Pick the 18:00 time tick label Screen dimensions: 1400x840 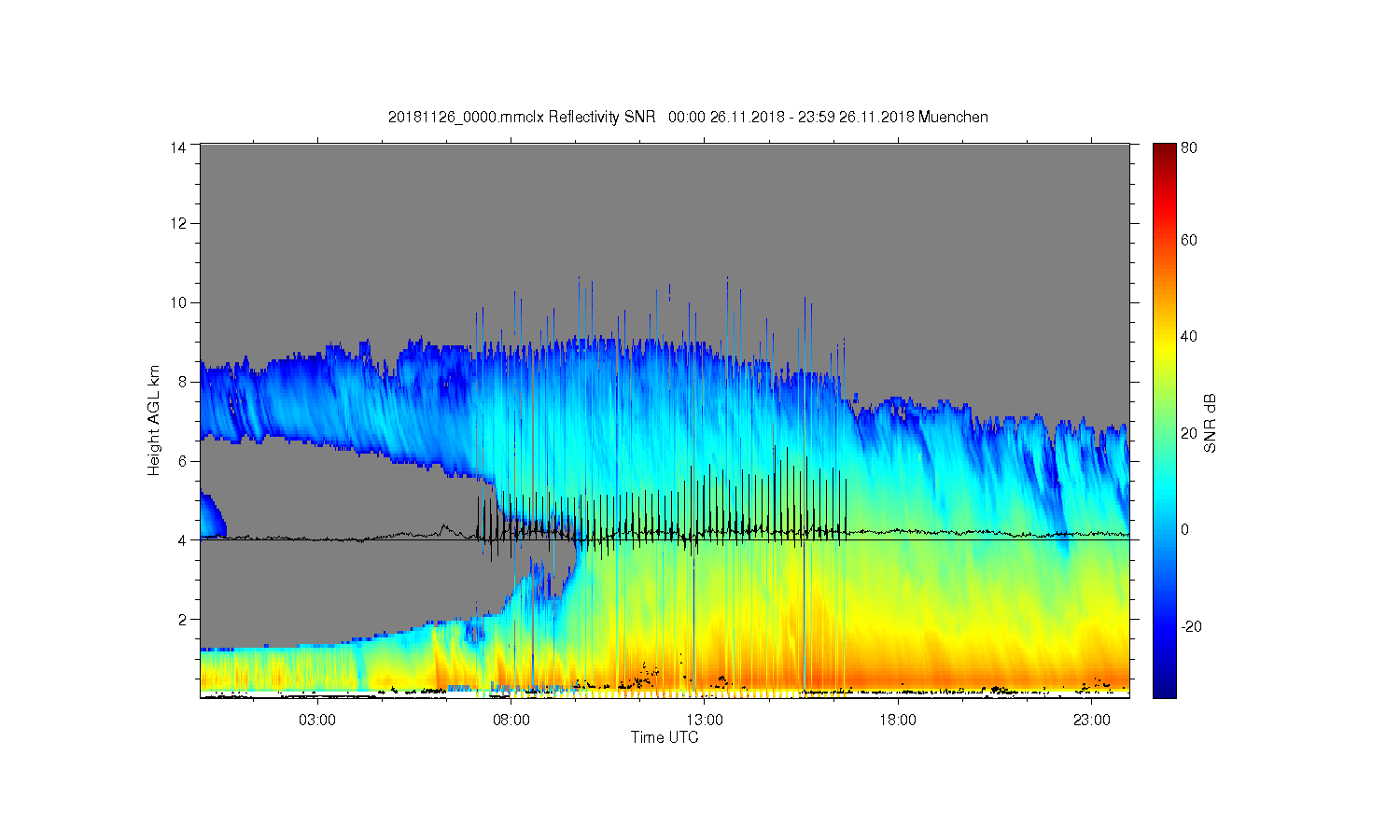pos(898,721)
